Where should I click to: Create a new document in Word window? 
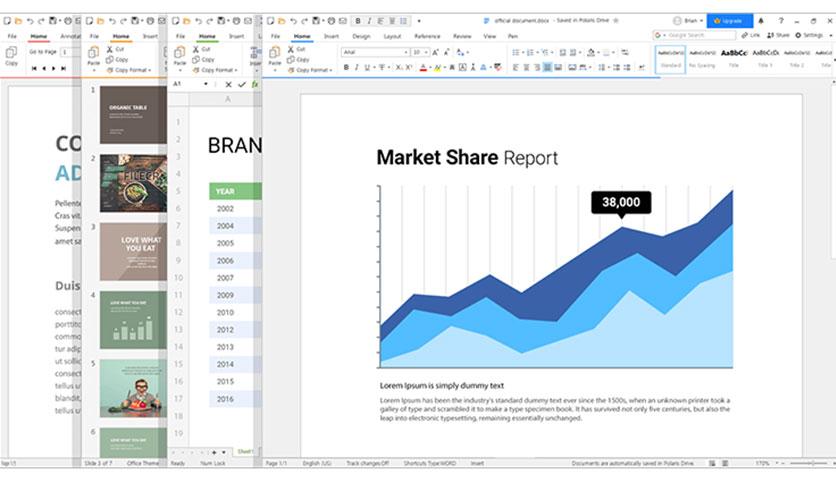point(270,21)
